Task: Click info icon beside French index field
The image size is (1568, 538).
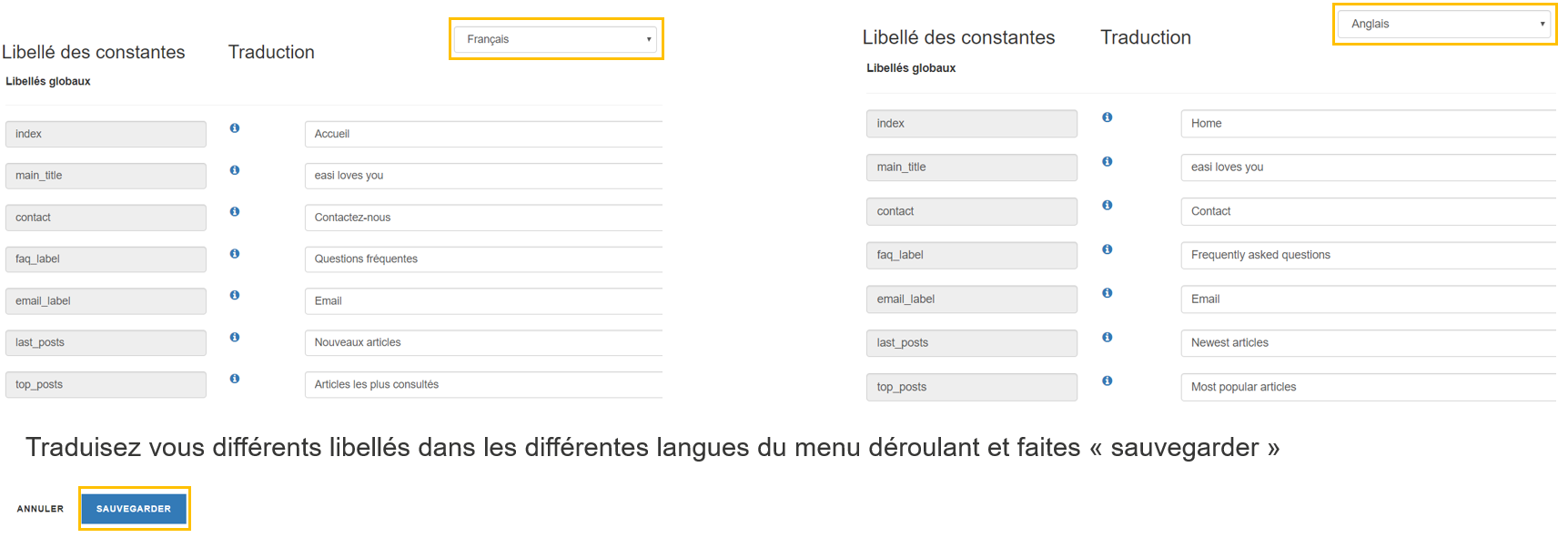Action: coord(235,128)
